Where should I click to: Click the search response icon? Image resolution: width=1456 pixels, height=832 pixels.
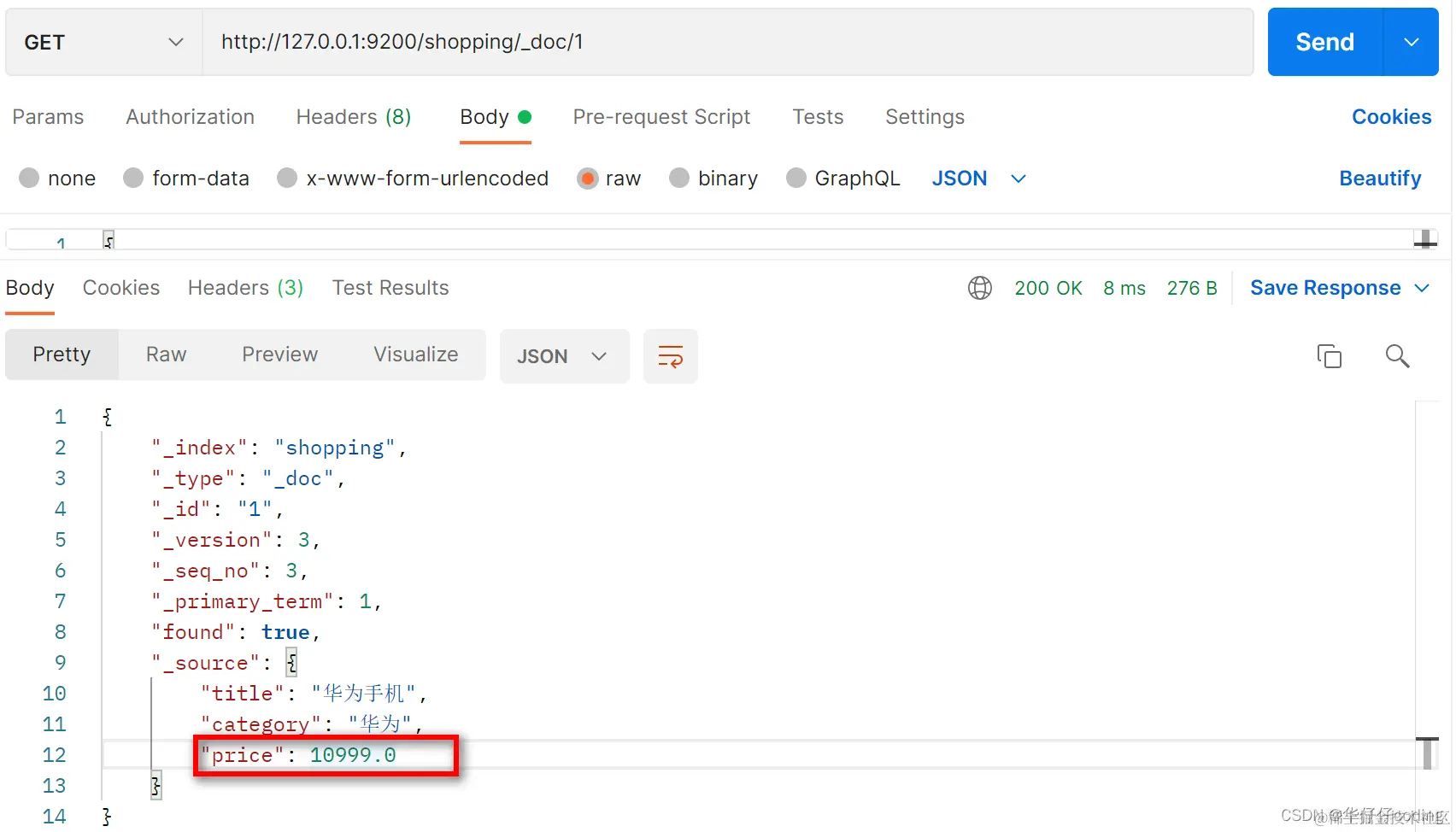pos(1397,355)
